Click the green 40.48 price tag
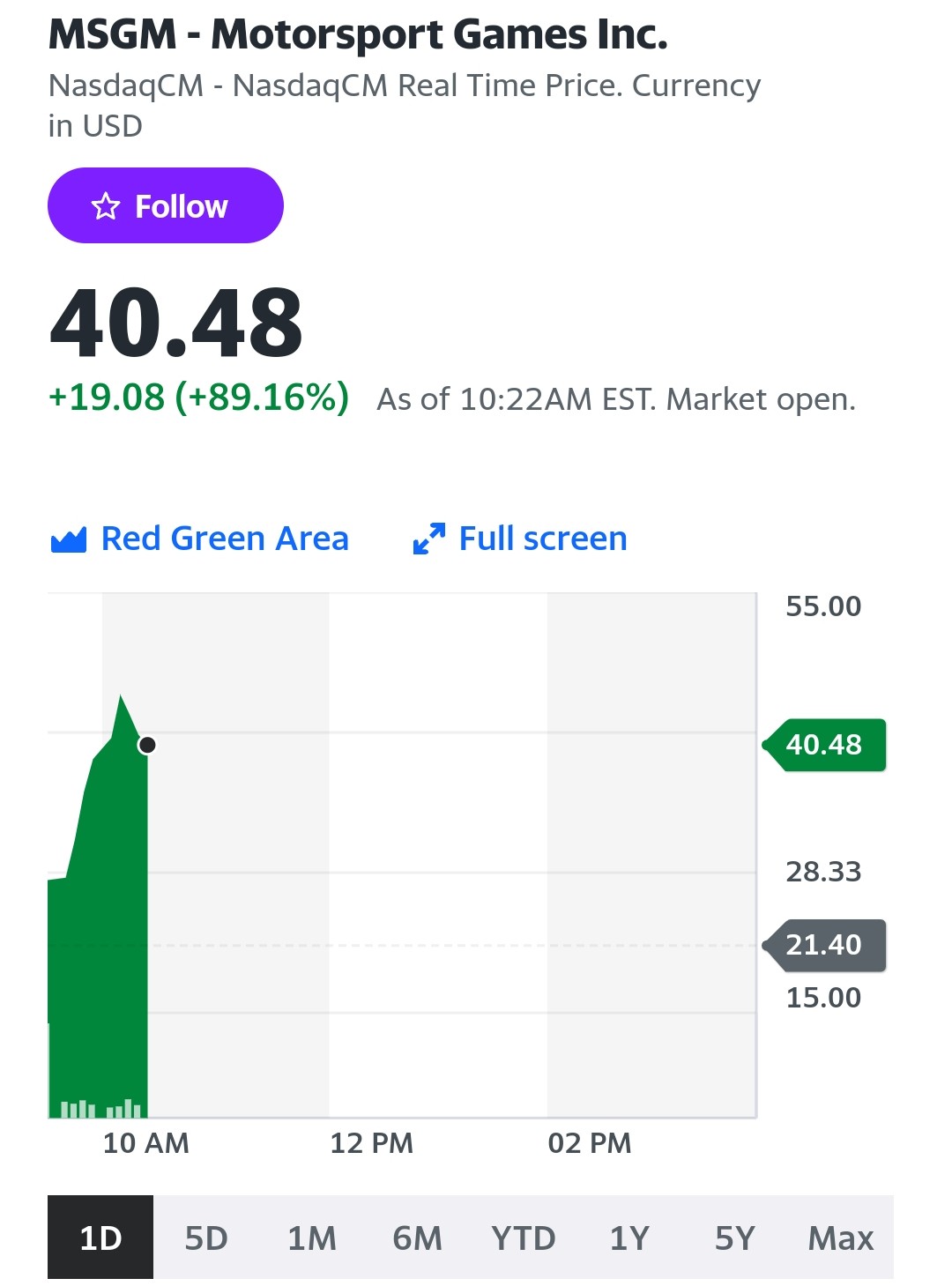This screenshot has width=952, height=1286. 824,745
